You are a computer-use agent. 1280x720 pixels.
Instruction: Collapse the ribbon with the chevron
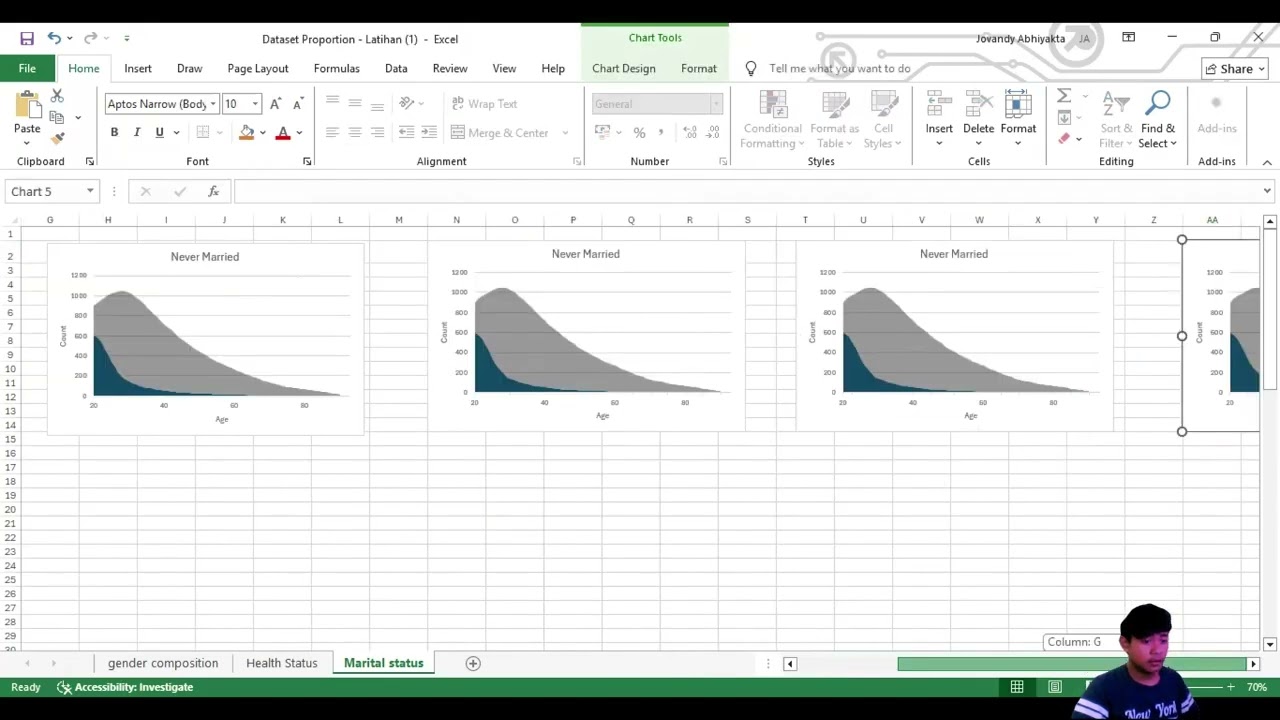(x=1267, y=162)
